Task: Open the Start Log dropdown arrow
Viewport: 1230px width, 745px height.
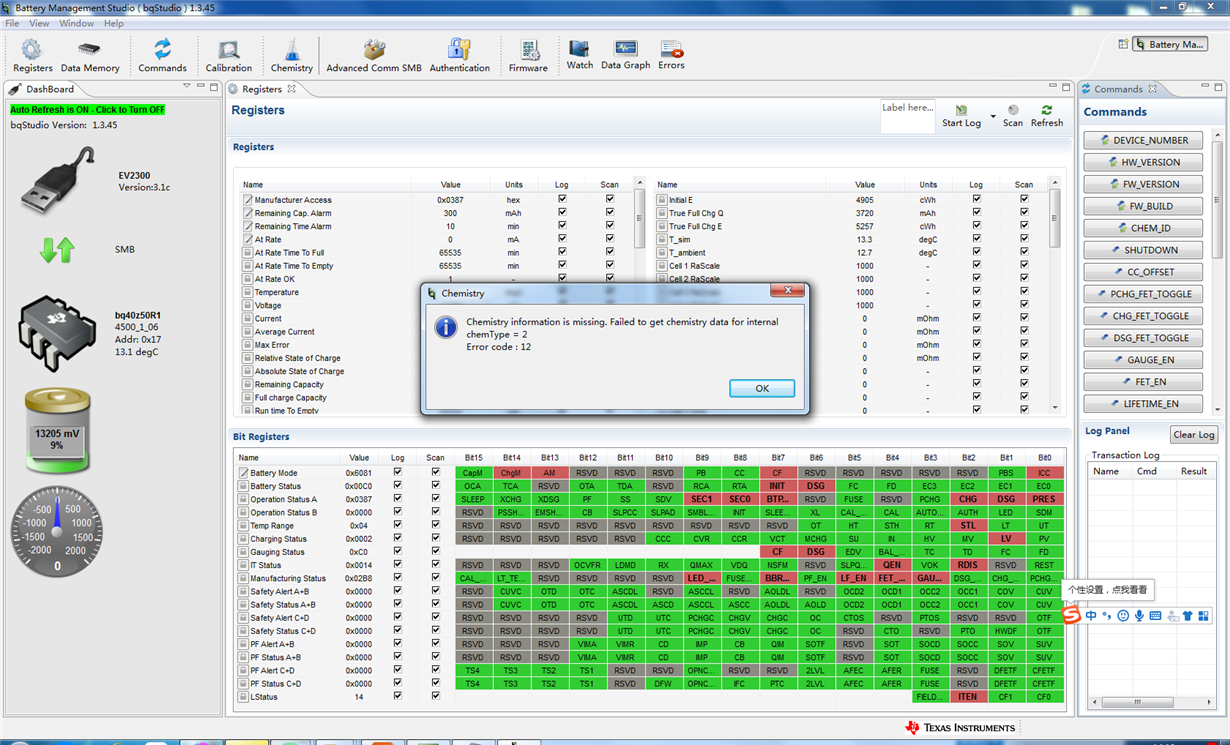Action: (993, 117)
